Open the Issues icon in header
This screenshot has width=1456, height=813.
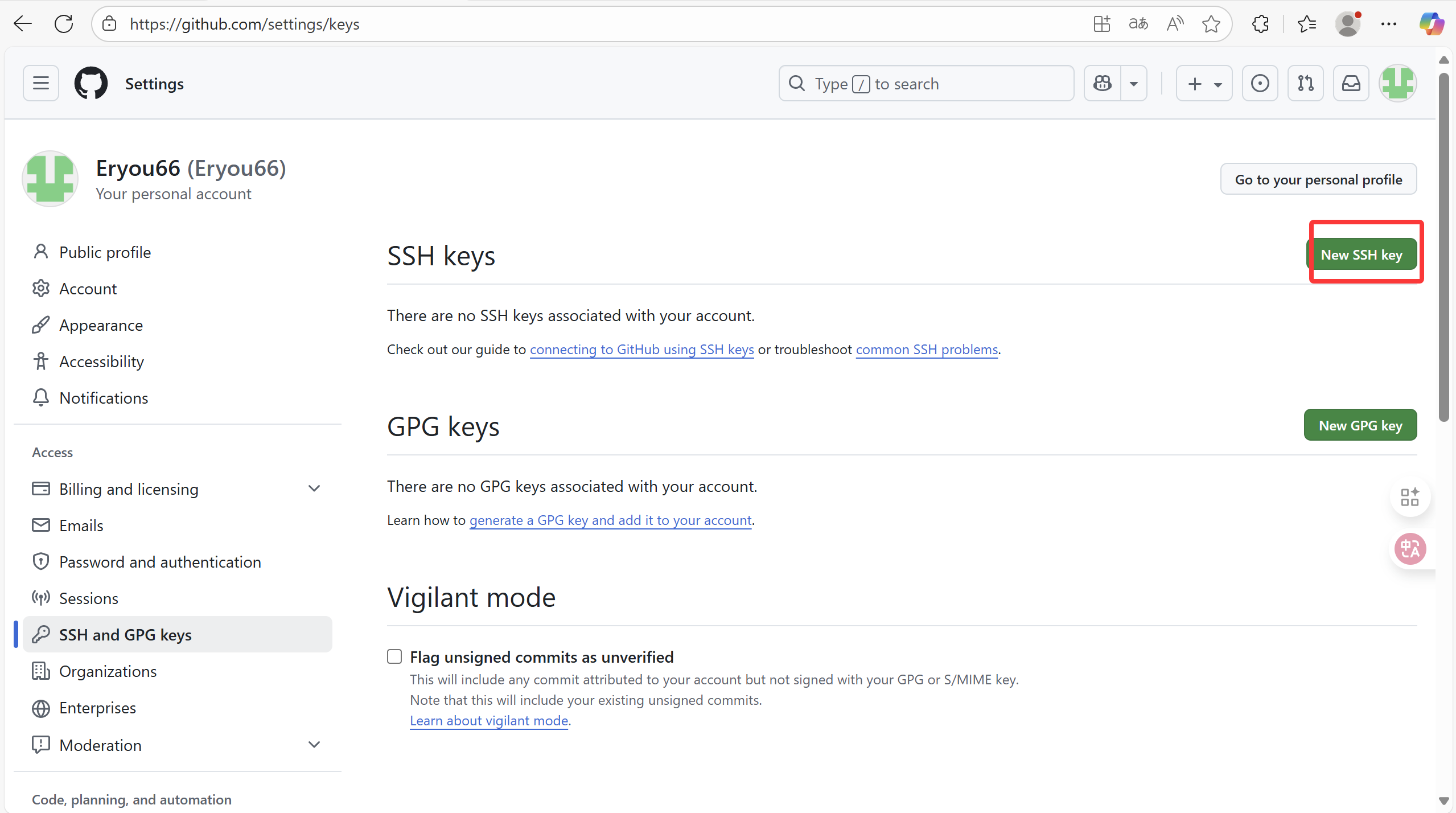(1260, 84)
